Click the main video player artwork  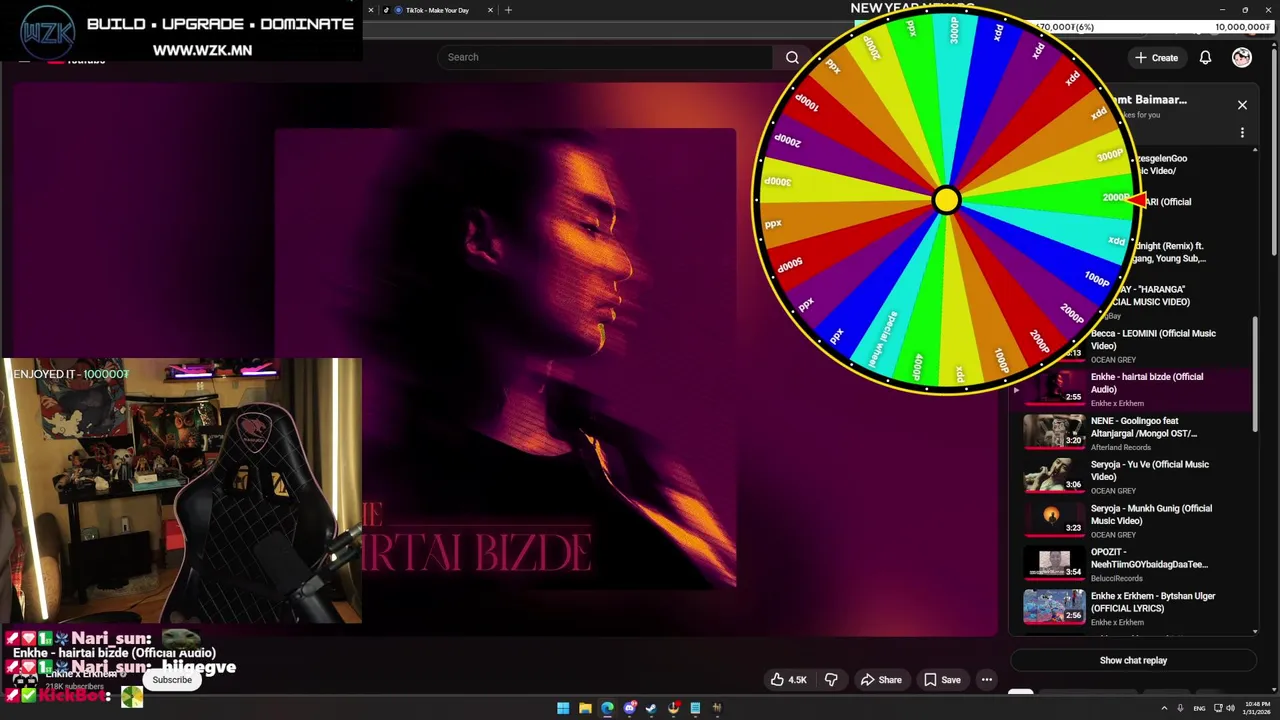[505, 358]
